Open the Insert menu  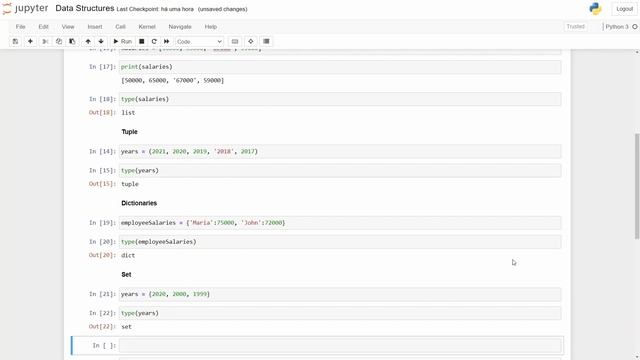pos(95,27)
